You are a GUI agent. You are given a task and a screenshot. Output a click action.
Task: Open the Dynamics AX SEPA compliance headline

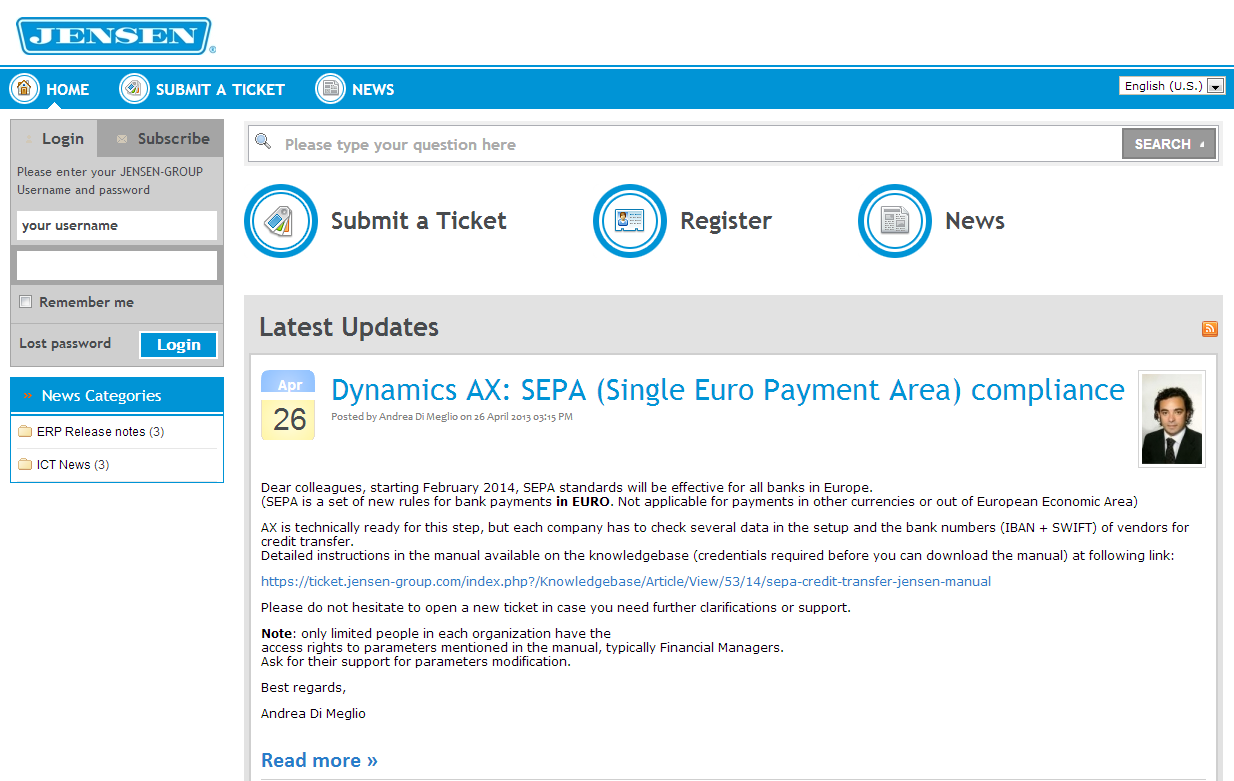[728, 389]
